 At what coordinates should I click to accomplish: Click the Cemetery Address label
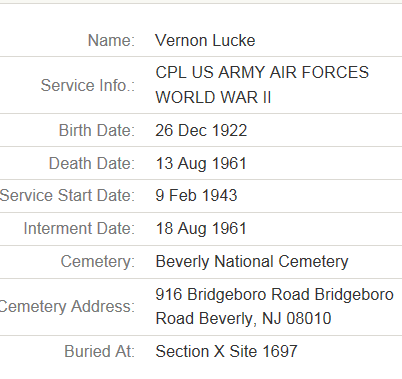pos(67,306)
